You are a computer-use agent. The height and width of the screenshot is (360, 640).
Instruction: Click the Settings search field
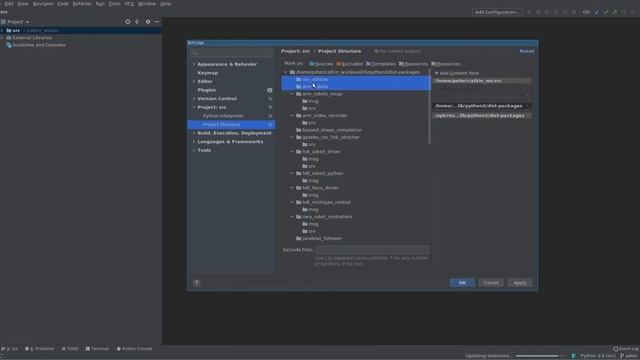click(231, 53)
